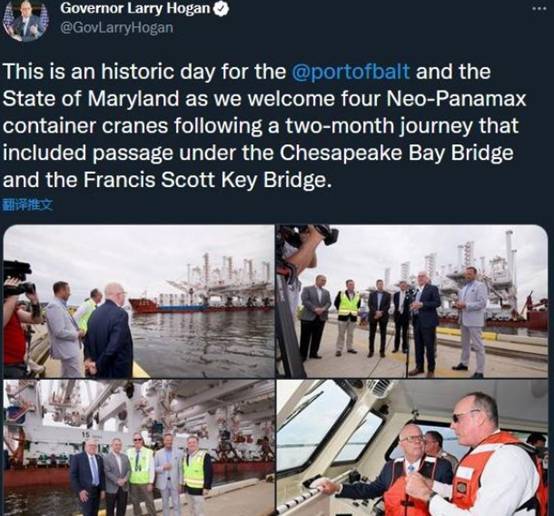This screenshot has width=554, height=516.
Task: Click the verified badge next to Larry Hogan
Action: tap(222, 9)
